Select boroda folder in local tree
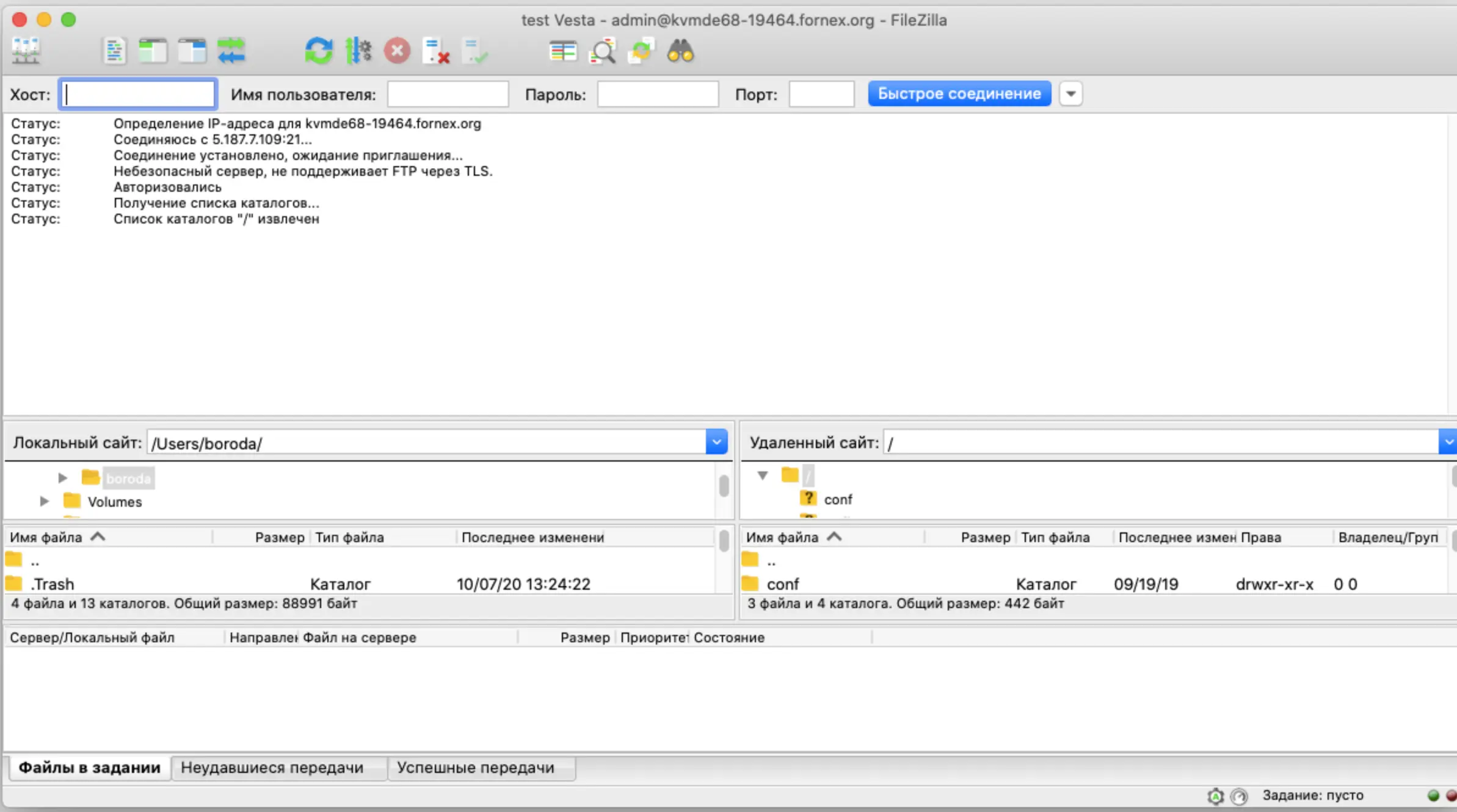 pyautogui.click(x=128, y=479)
